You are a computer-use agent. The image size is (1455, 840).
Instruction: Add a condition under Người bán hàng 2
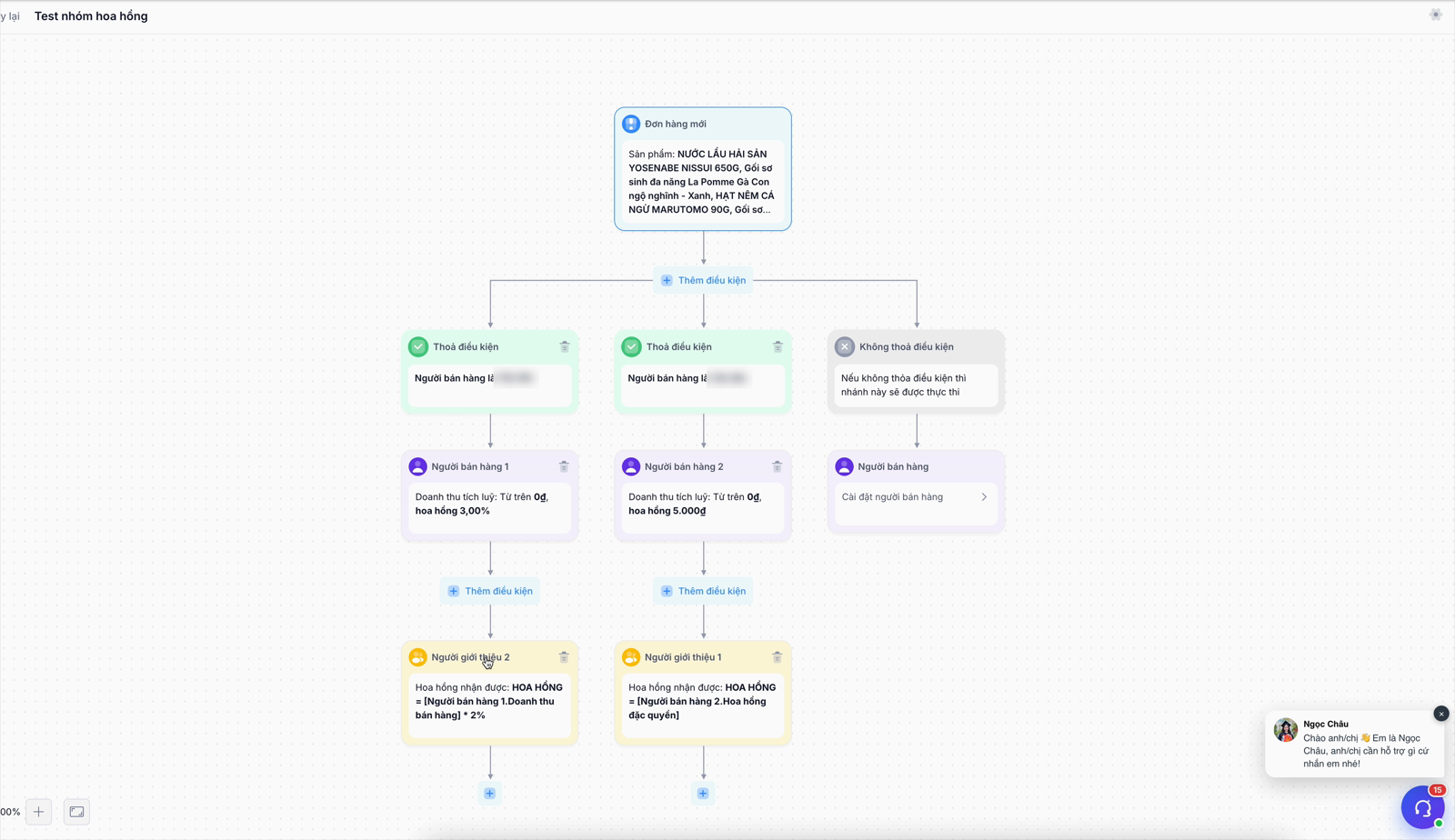coord(703,591)
